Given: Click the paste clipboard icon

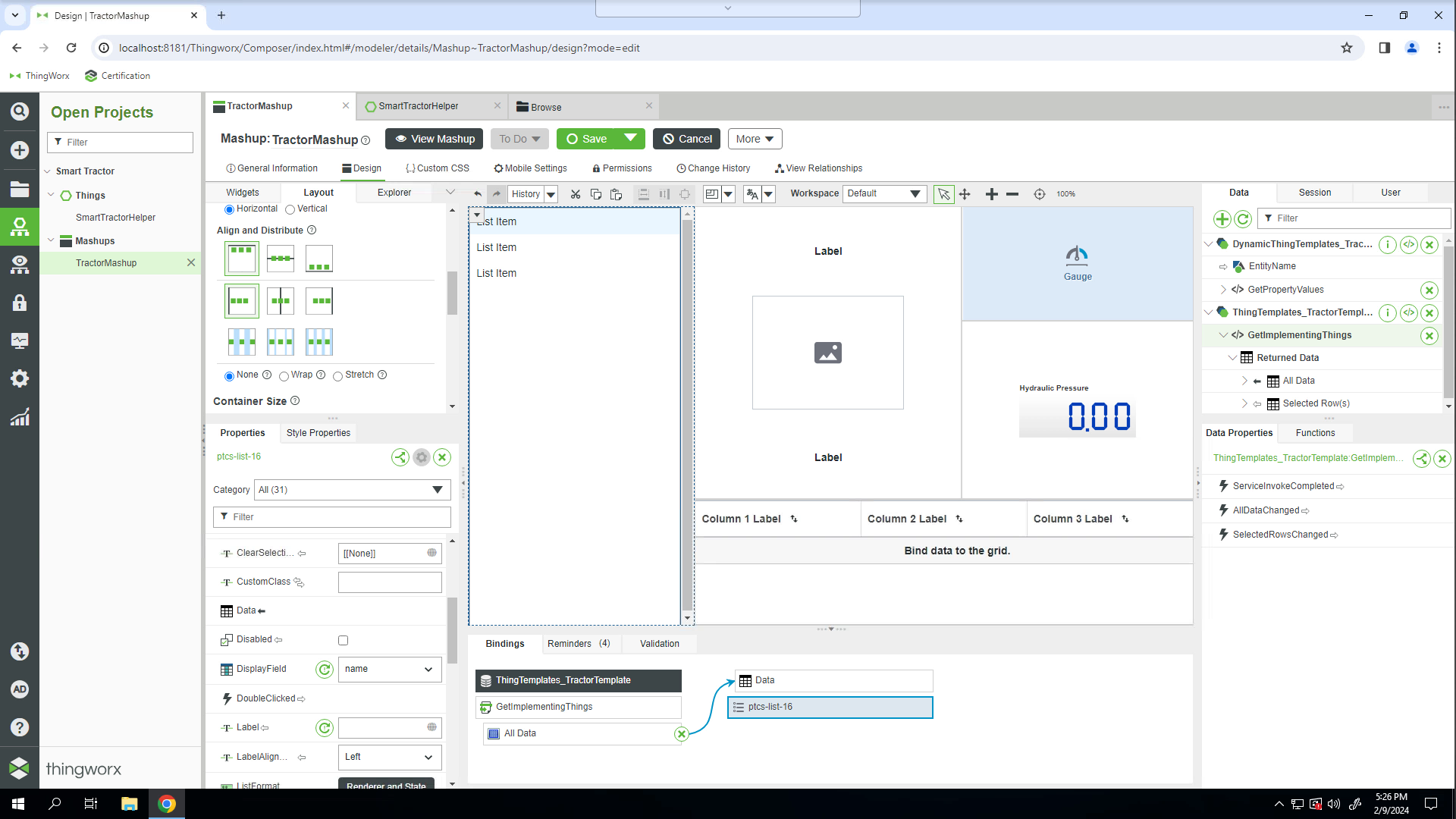Looking at the screenshot, I should (x=616, y=194).
